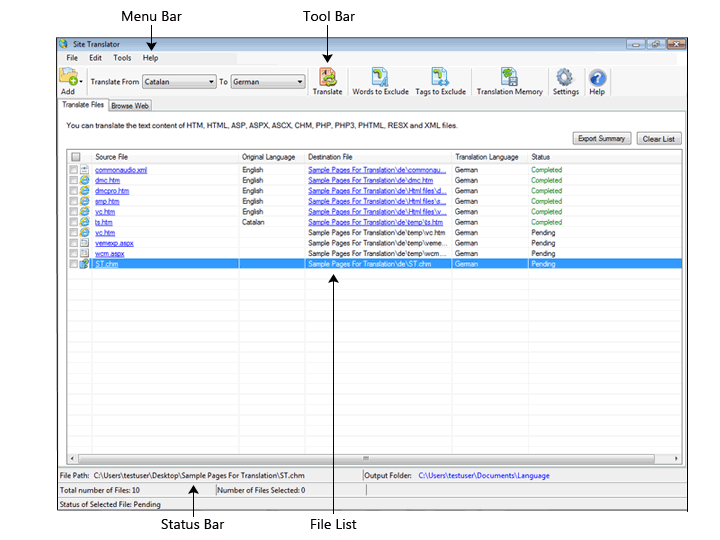Open the Help menu

(x=150, y=58)
